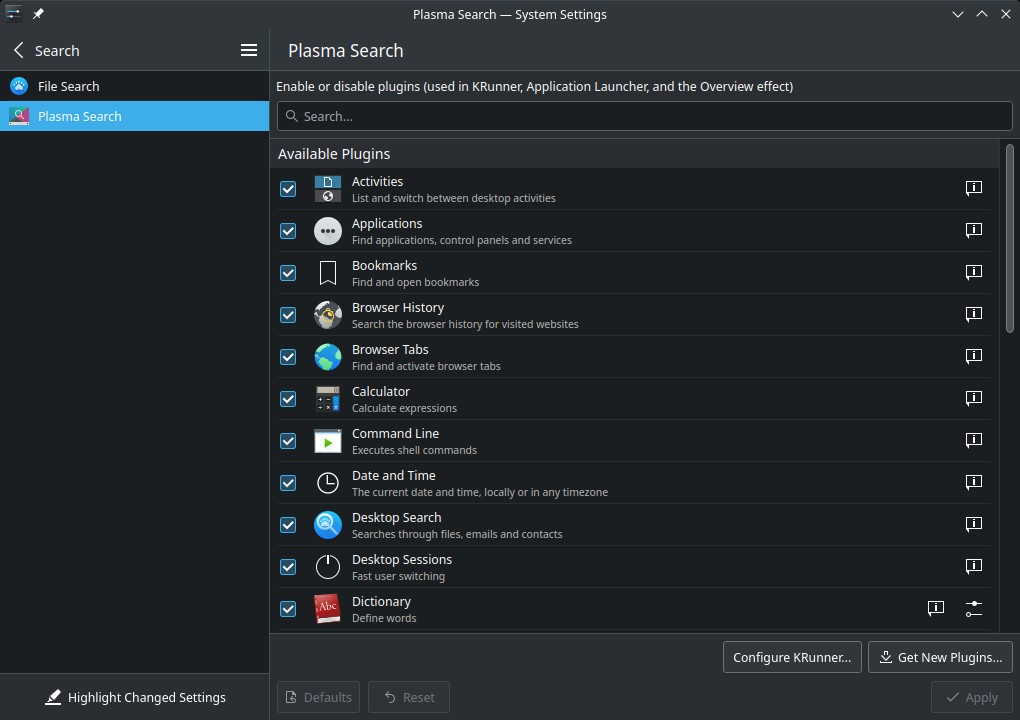This screenshot has width=1020, height=720.
Task: Open the window menu icon in title bar
Action: (14, 14)
